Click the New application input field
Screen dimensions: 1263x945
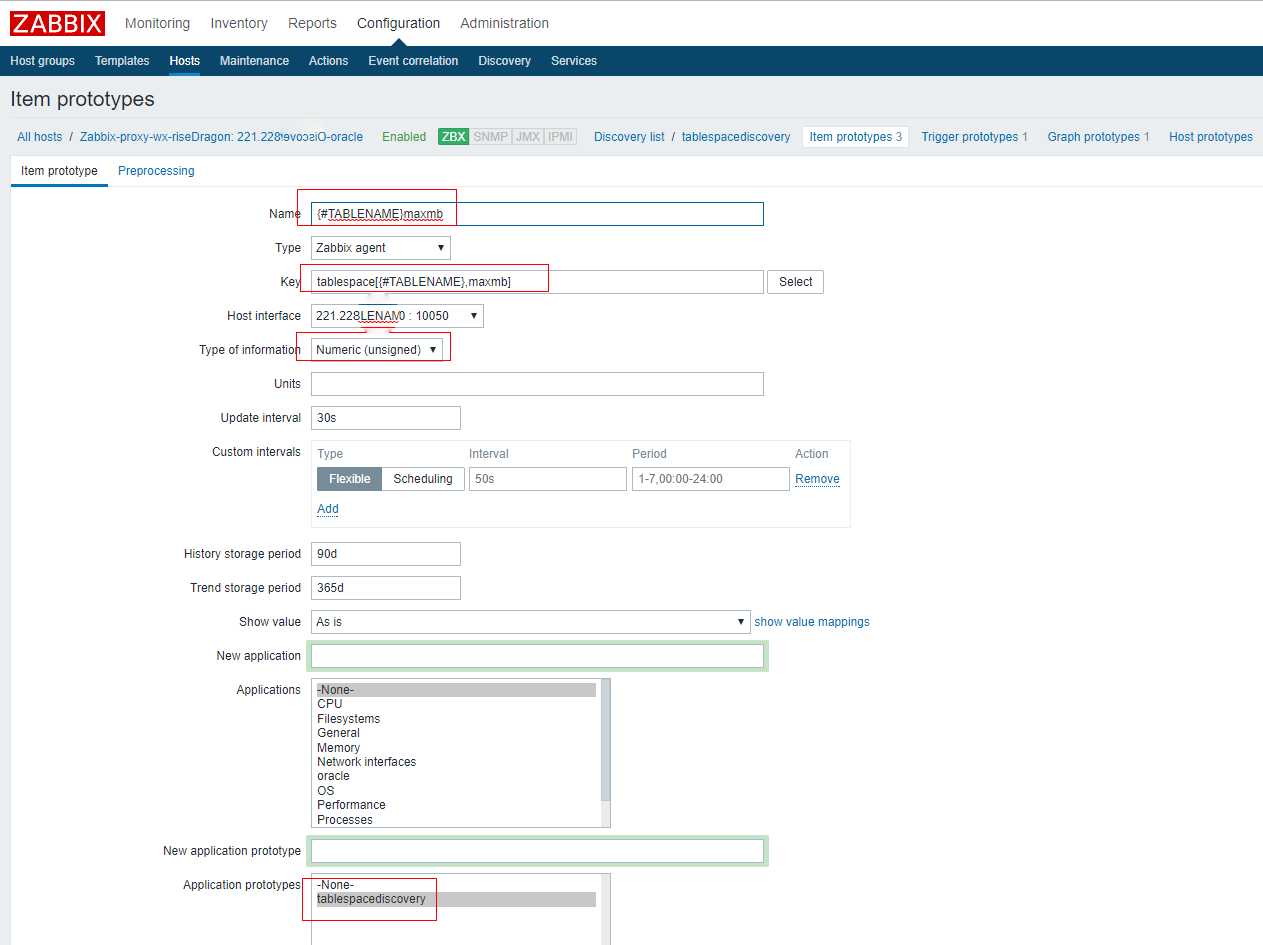(x=537, y=656)
